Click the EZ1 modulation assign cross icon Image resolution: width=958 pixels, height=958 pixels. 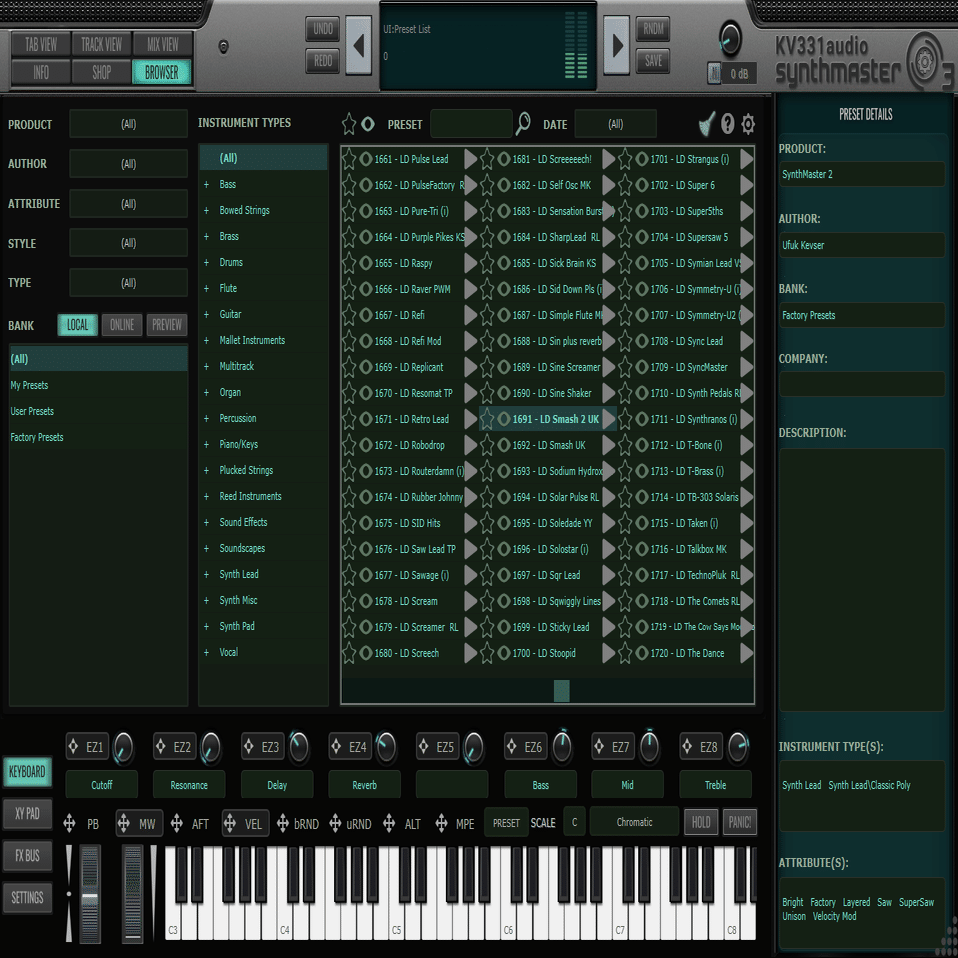(73, 747)
